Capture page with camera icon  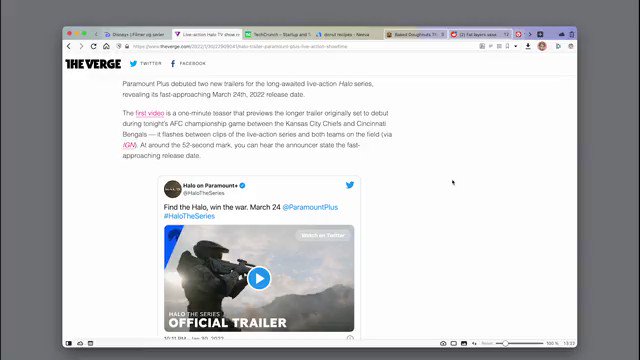point(443,343)
